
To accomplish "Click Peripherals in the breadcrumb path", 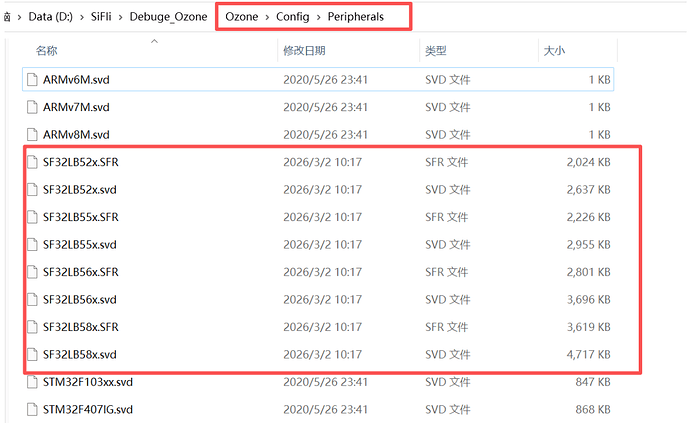I will [356, 17].
